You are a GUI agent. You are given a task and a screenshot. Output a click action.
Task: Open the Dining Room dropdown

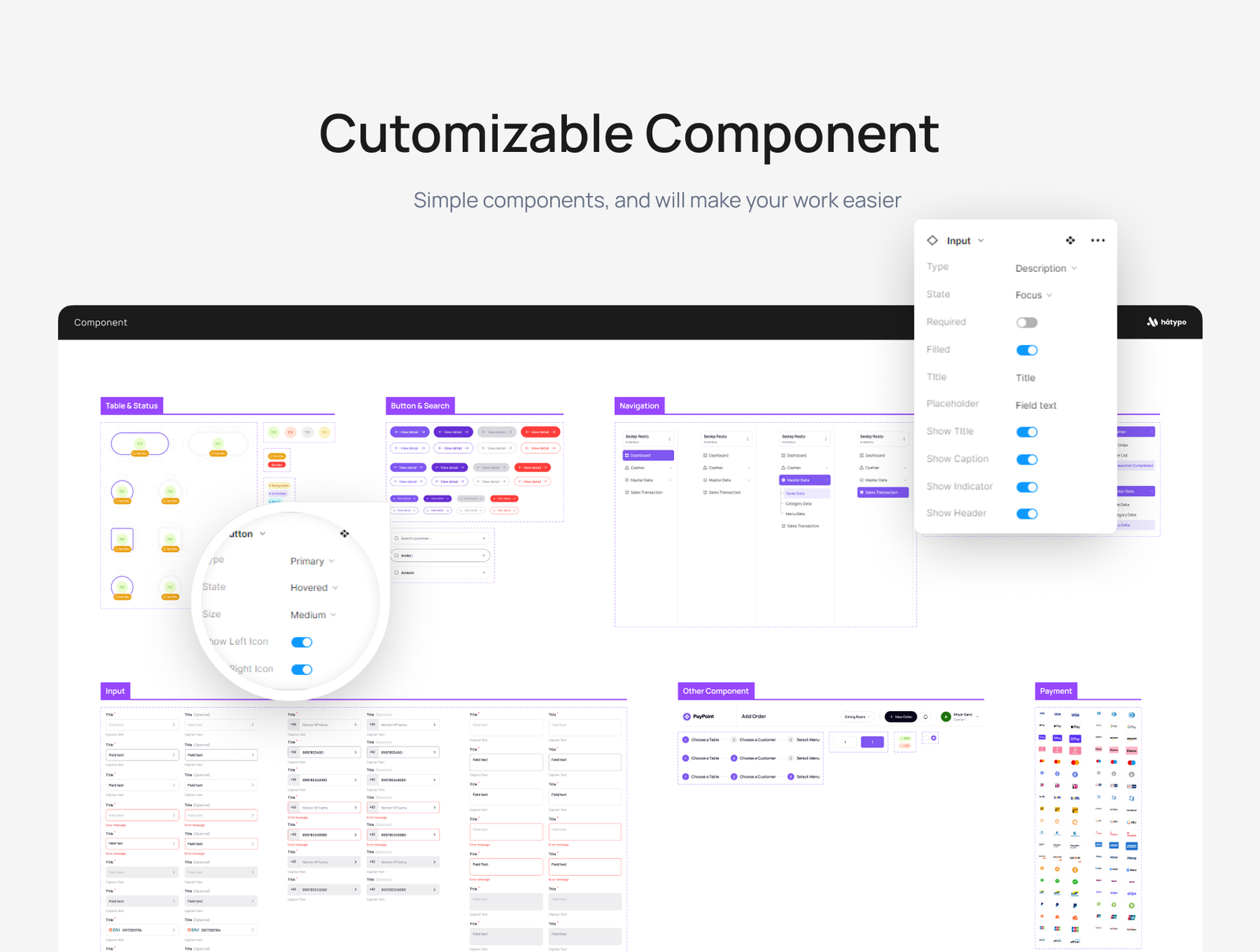[857, 717]
